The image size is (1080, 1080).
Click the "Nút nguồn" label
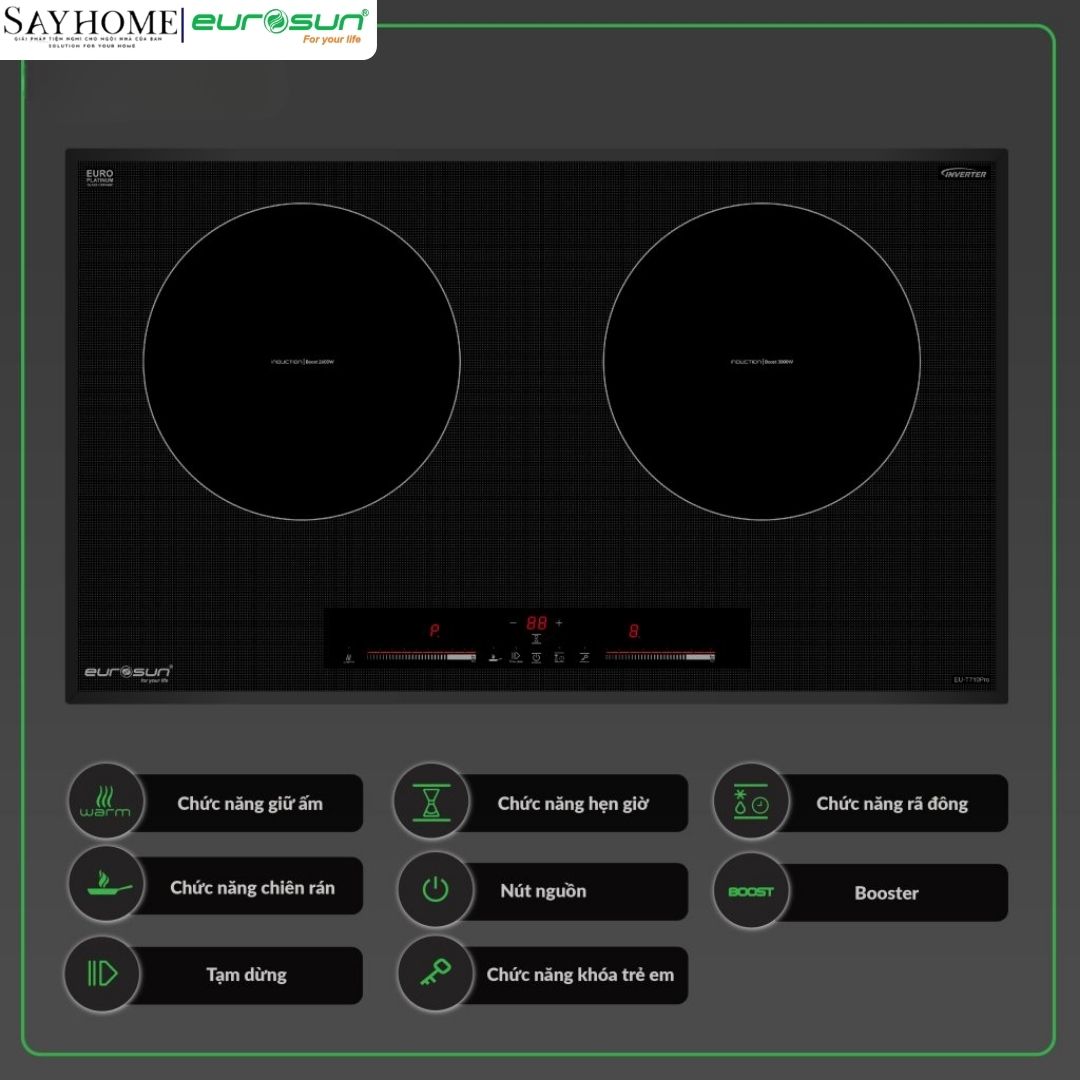click(x=543, y=891)
